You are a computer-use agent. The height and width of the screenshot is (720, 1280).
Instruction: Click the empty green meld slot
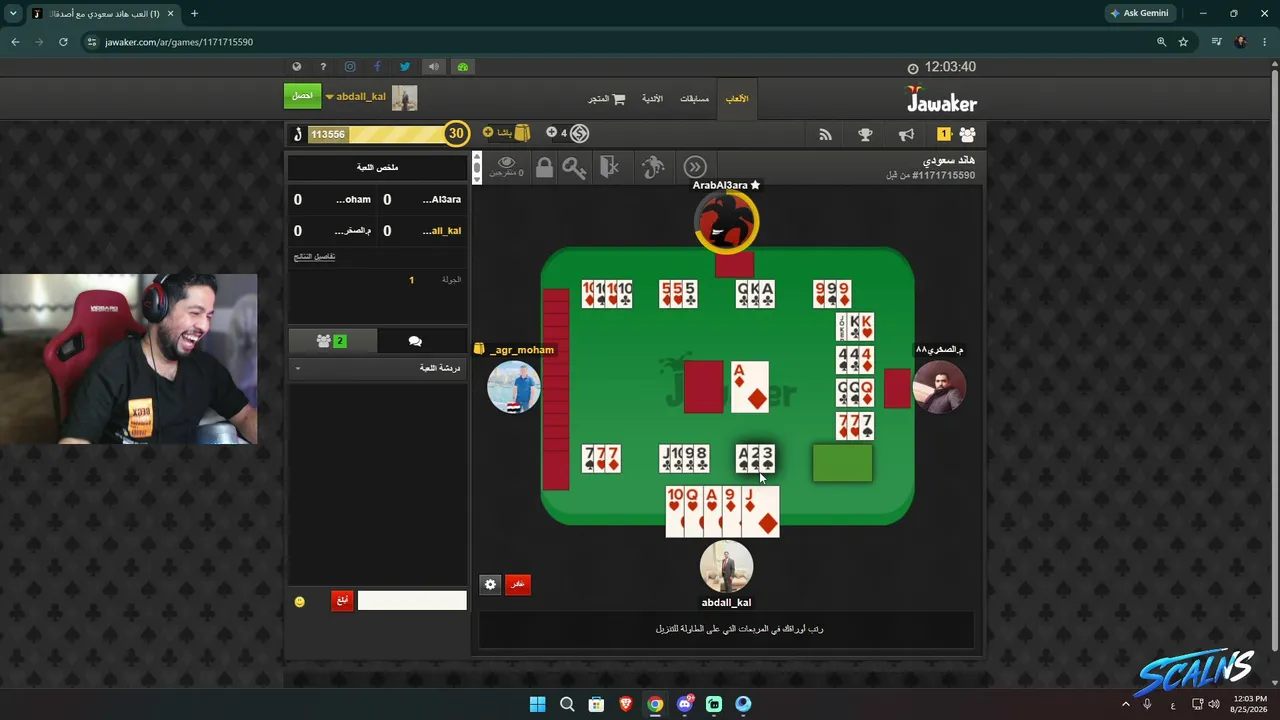[x=842, y=464]
